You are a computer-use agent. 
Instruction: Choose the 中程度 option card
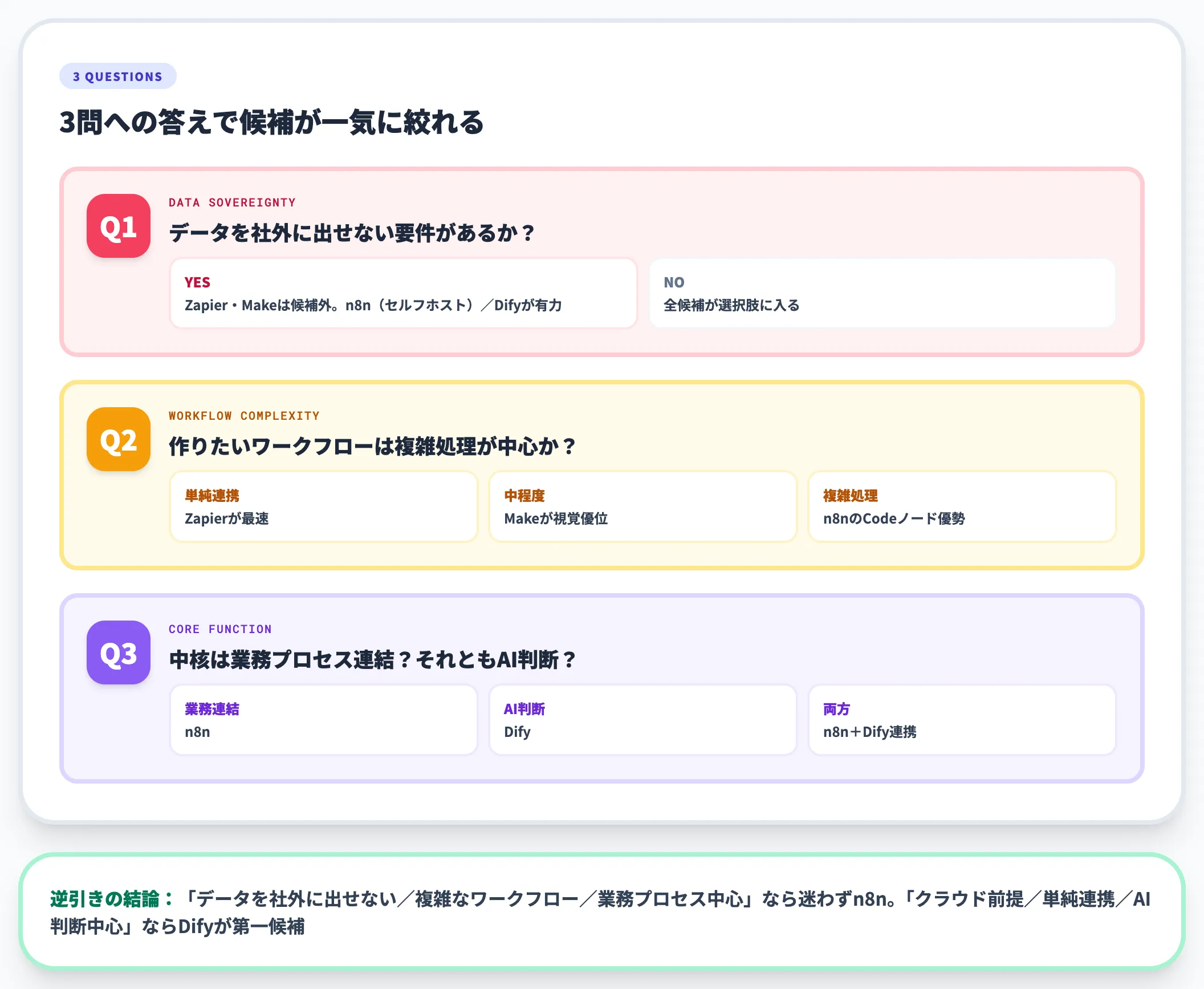click(643, 506)
